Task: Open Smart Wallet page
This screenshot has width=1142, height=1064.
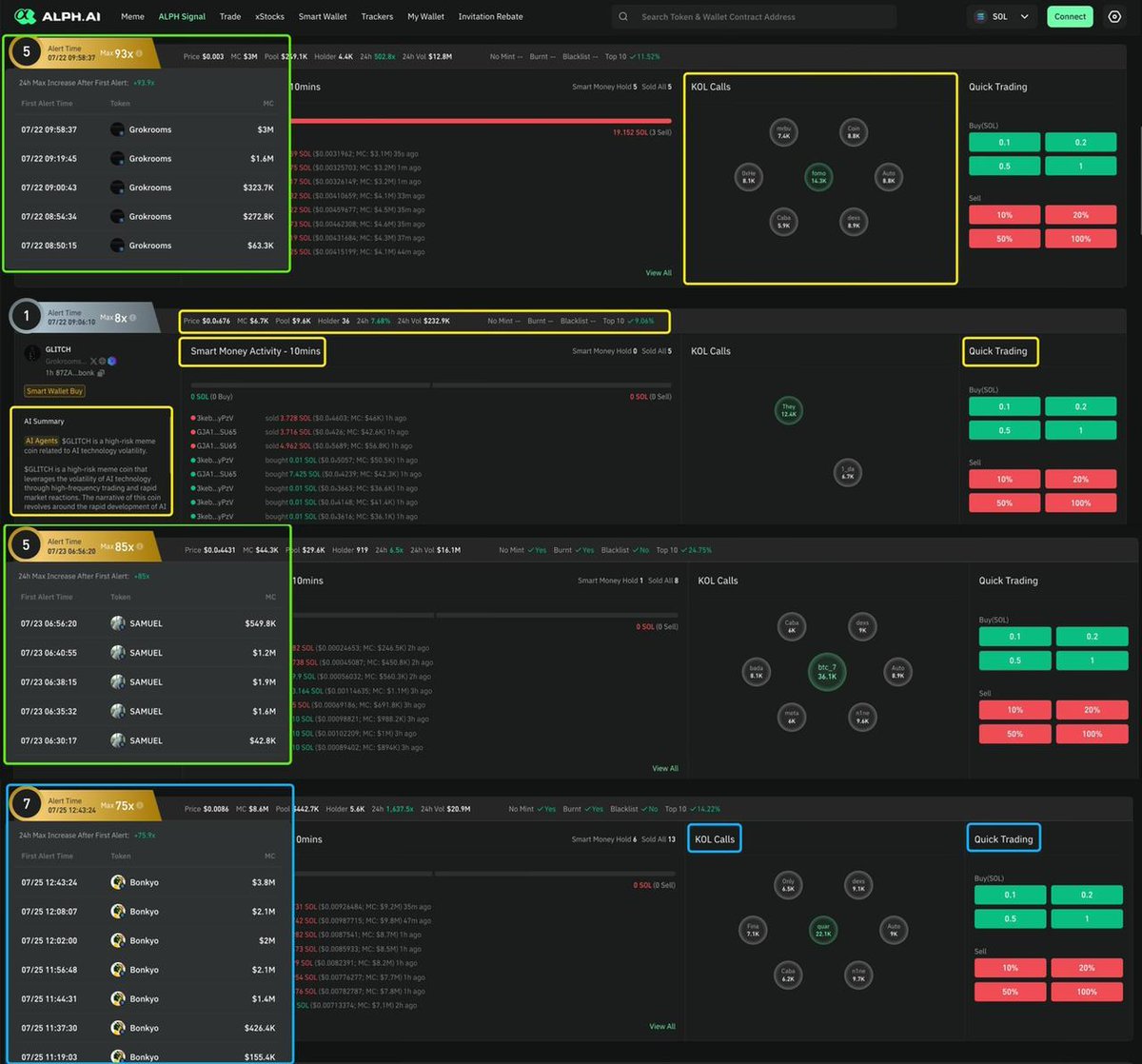Action: (323, 16)
